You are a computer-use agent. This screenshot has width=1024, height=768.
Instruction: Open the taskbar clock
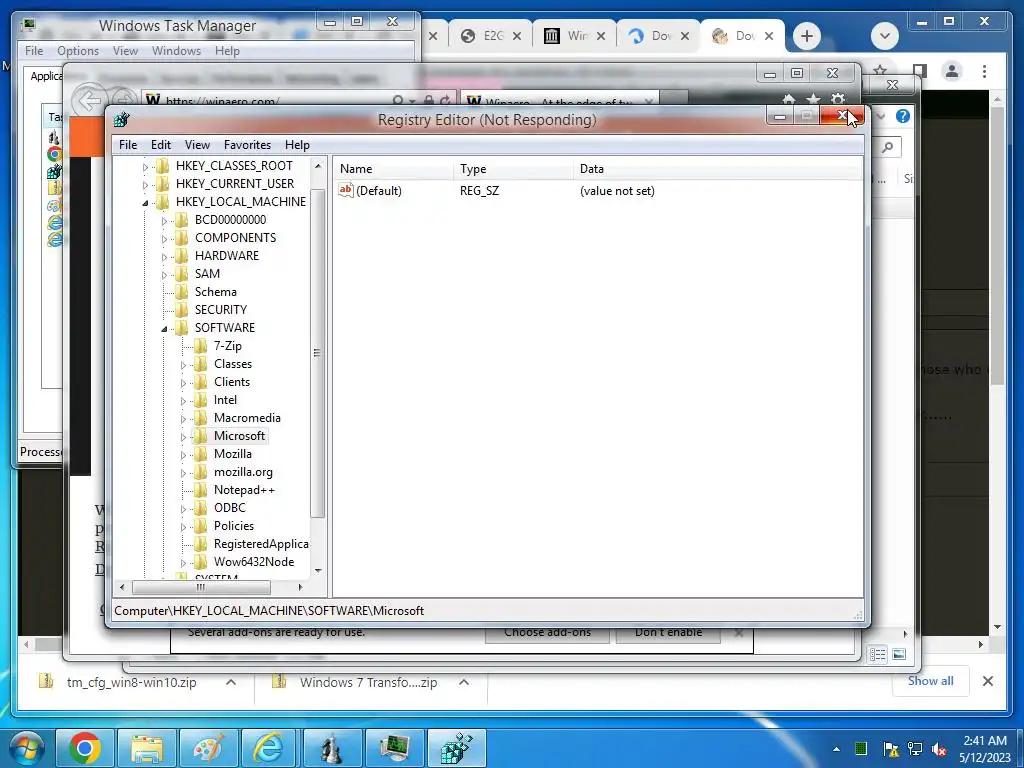point(985,749)
